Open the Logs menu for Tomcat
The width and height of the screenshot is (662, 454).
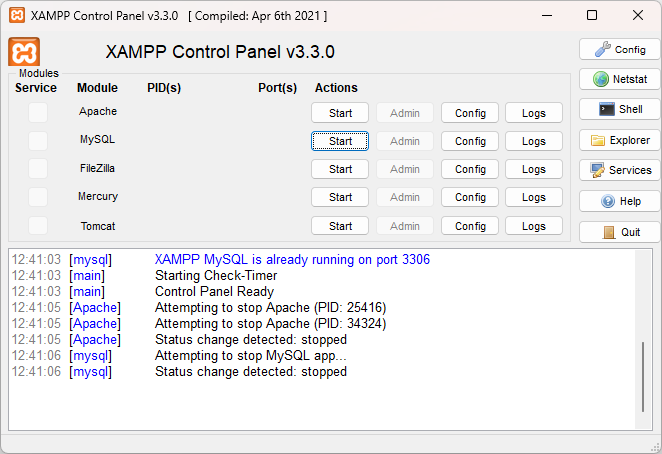(x=534, y=226)
